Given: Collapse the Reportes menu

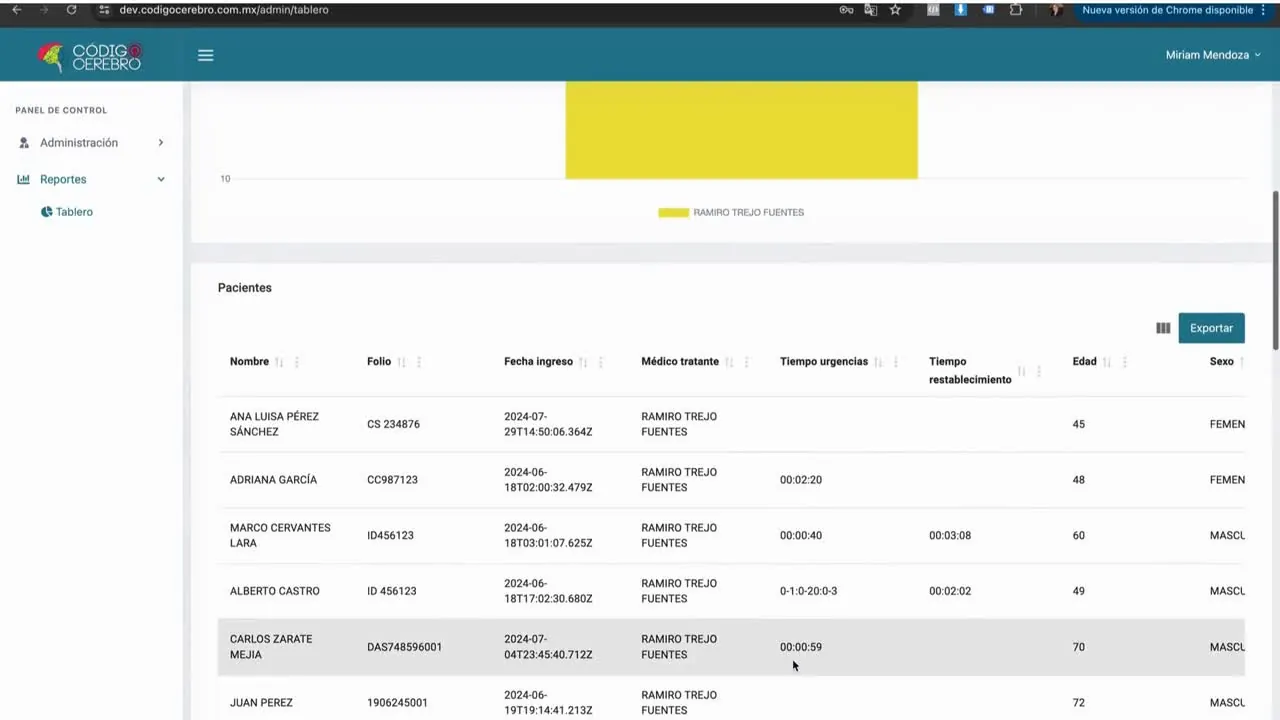Looking at the screenshot, I should pyautogui.click(x=91, y=179).
